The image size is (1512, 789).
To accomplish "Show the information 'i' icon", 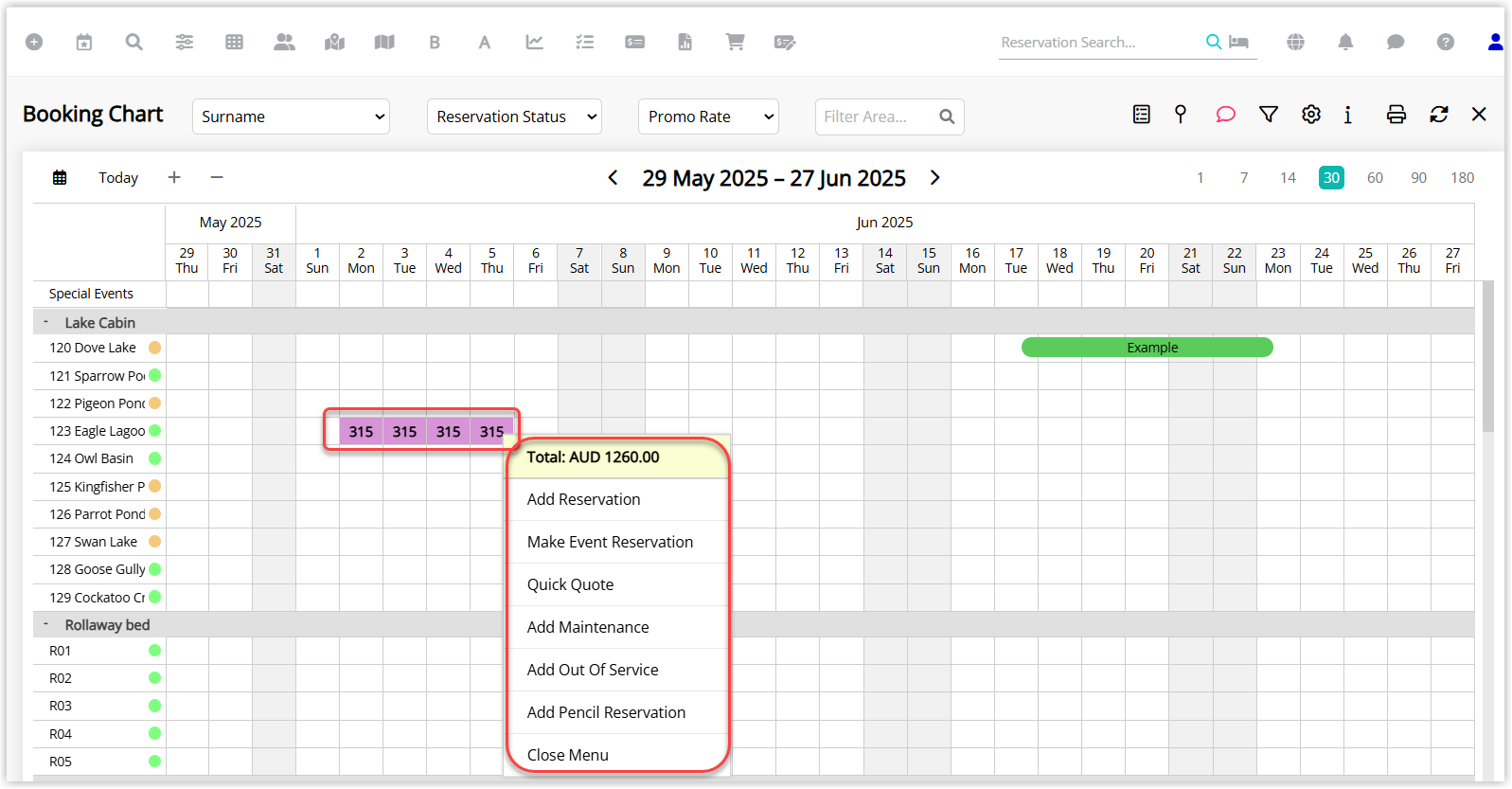I will [1348, 115].
